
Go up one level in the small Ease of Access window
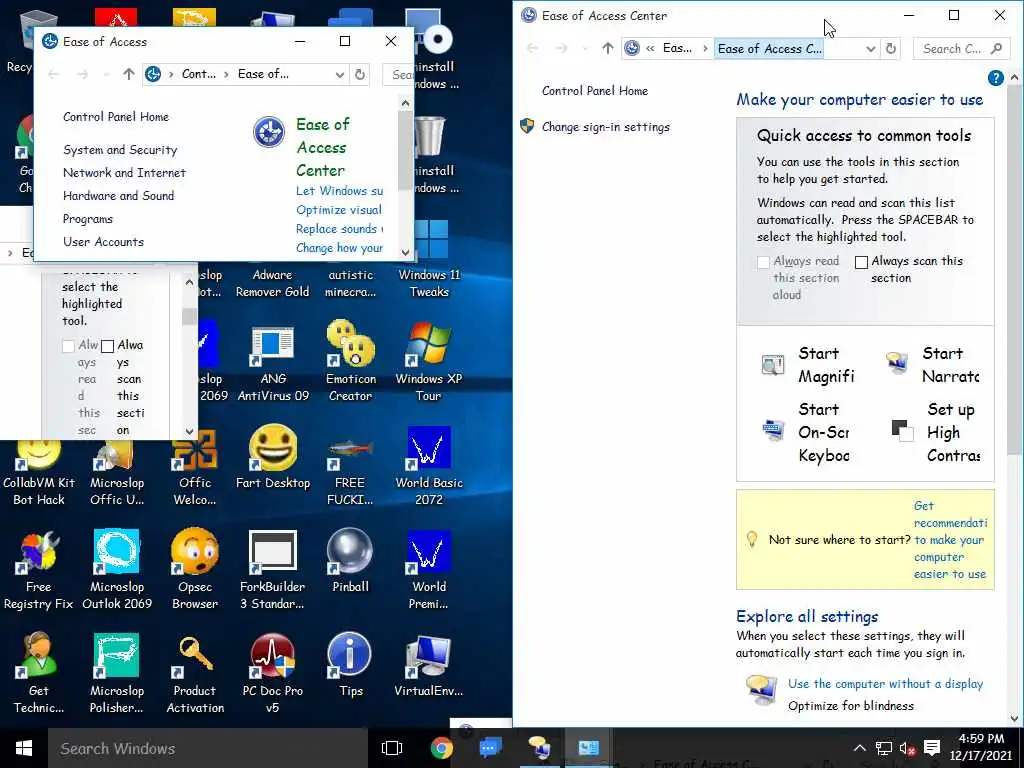click(x=129, y=74)
